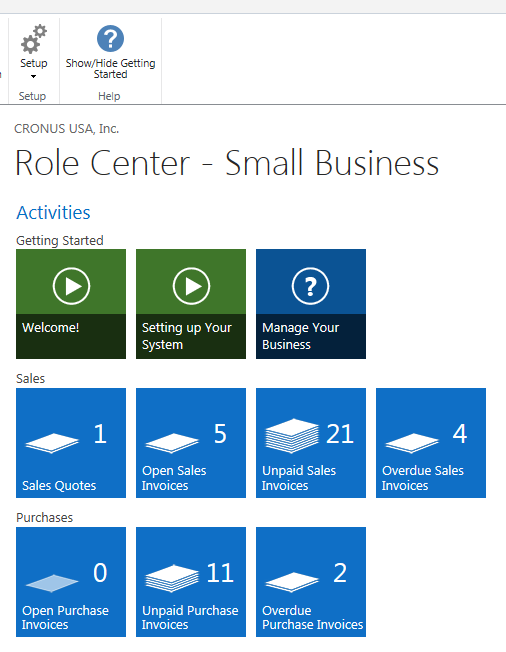Click the Purchases group label
Screen dimensions: 506x652
pyautogui.click(x=44, y=517)
